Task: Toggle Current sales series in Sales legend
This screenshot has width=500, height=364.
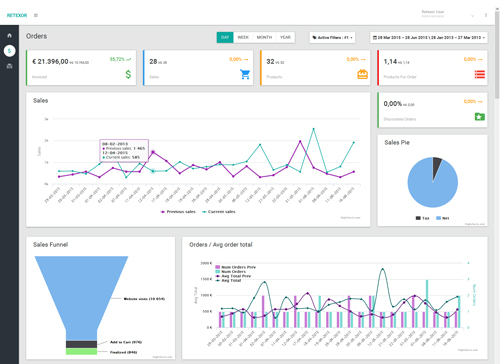Action: (x=219, y=212)
